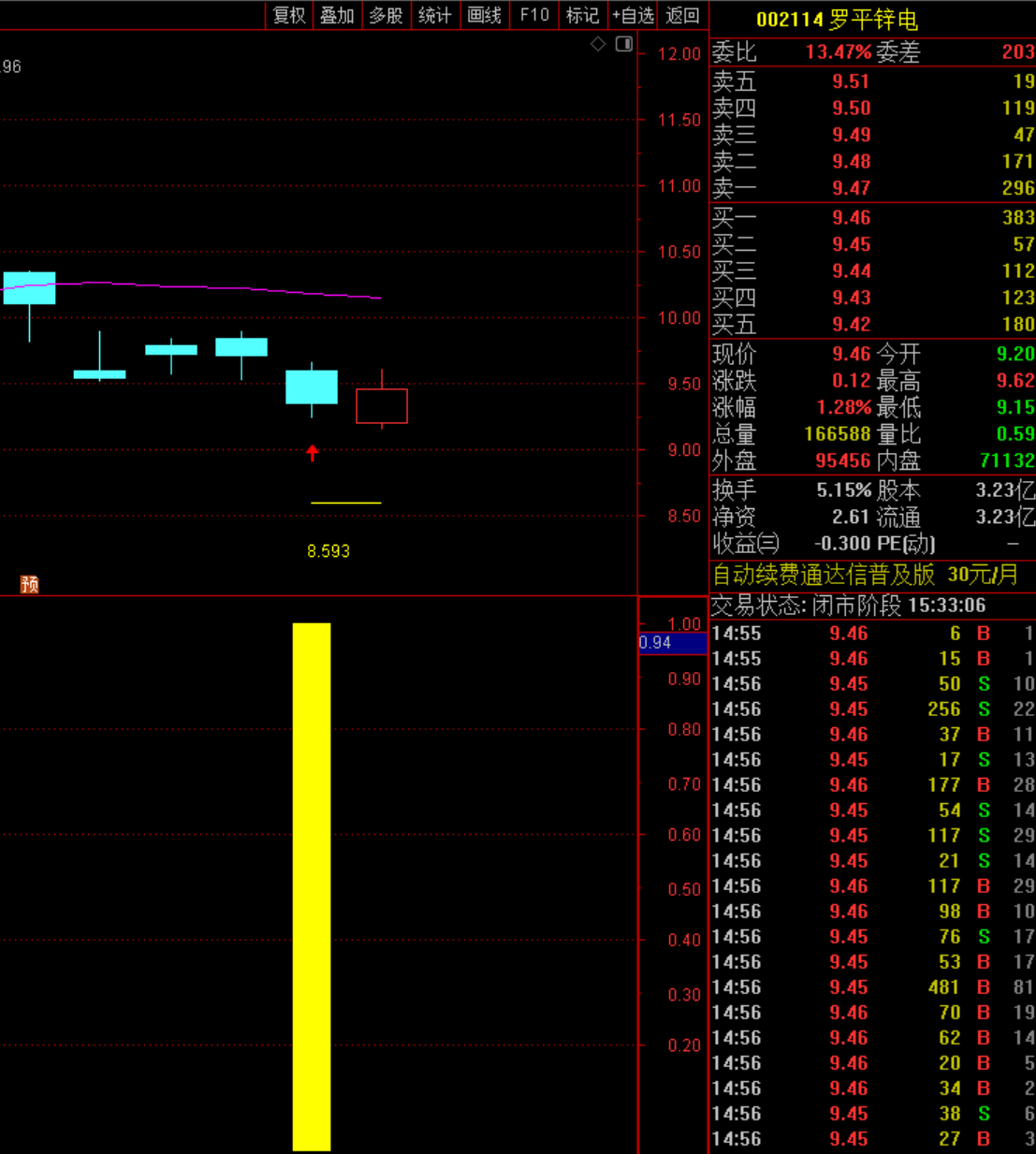This screenshot has width=1036, height=1154.
Task: Select the leftmost cyan candlestick
Action: pos(29,288)
